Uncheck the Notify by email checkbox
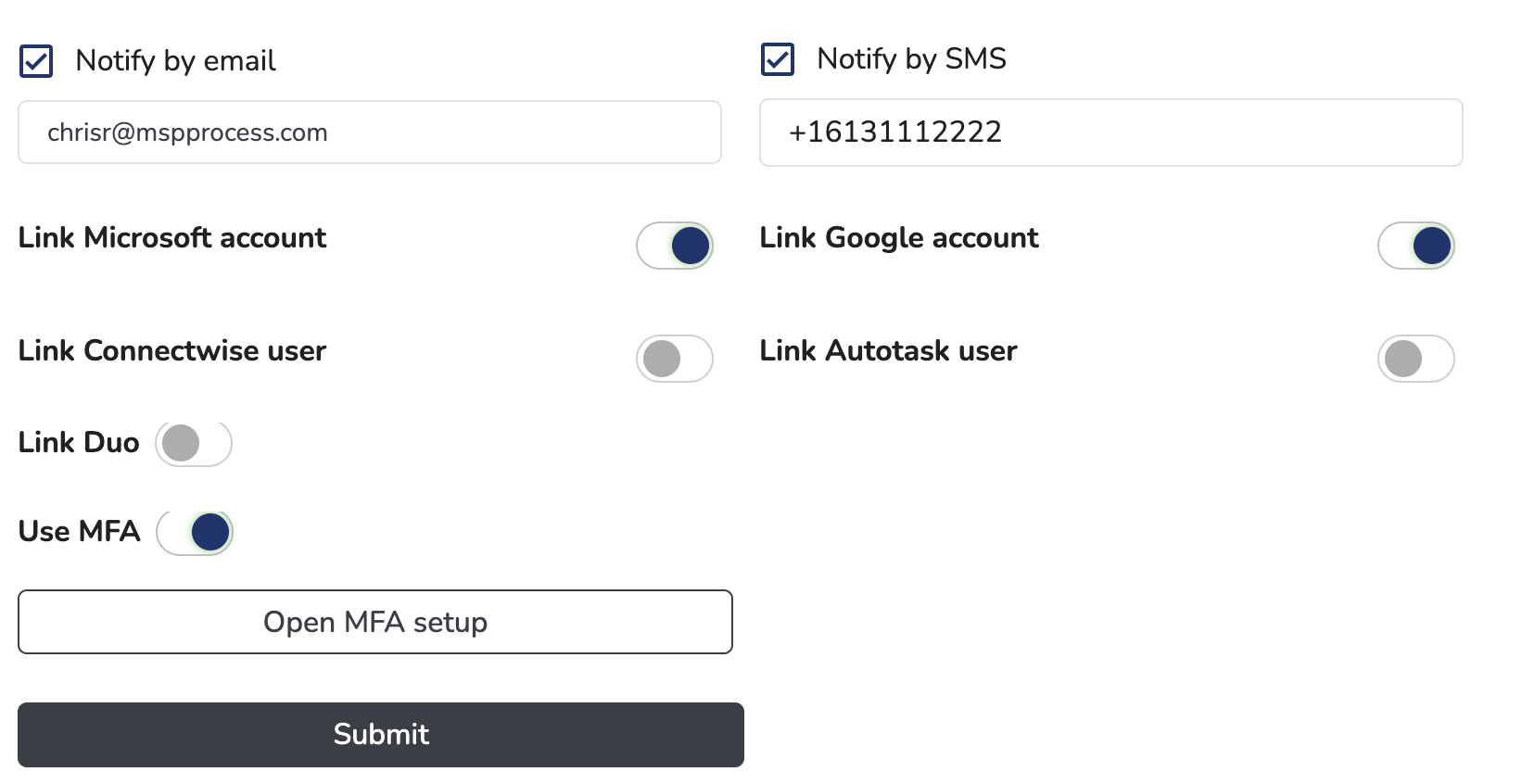 (x=36, y=61)
